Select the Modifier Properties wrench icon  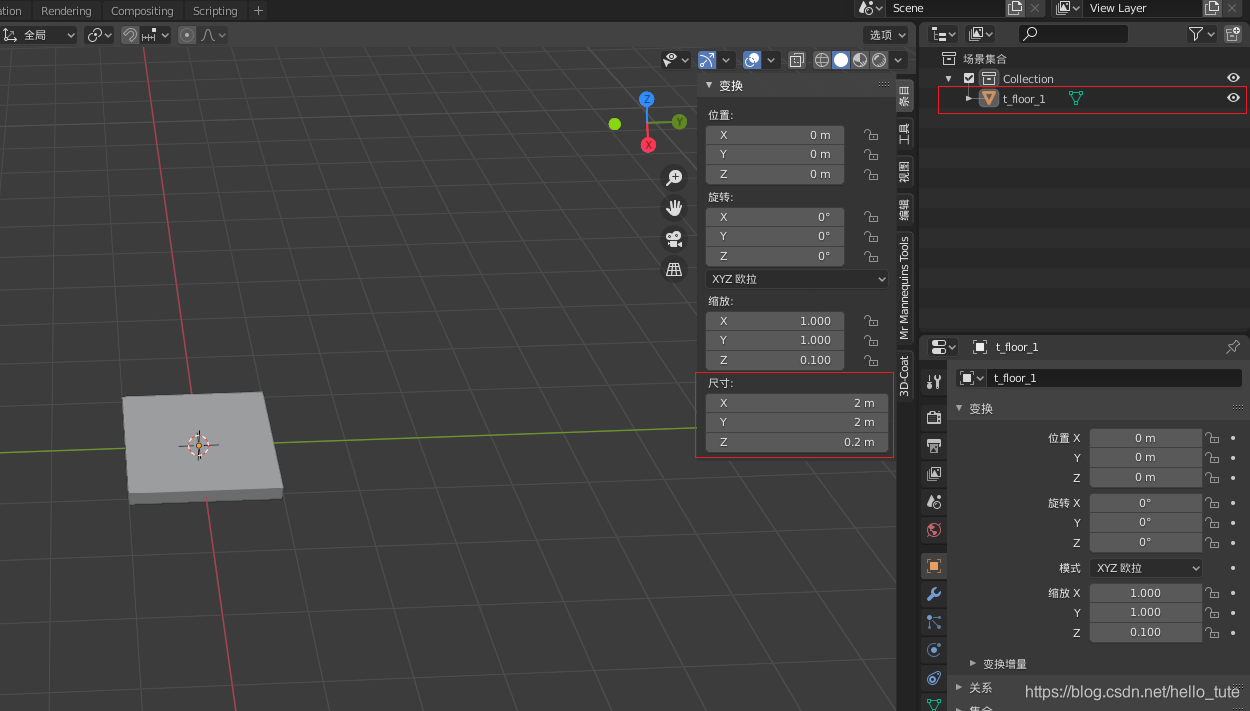pyautogui.click(x=933, y=594)
